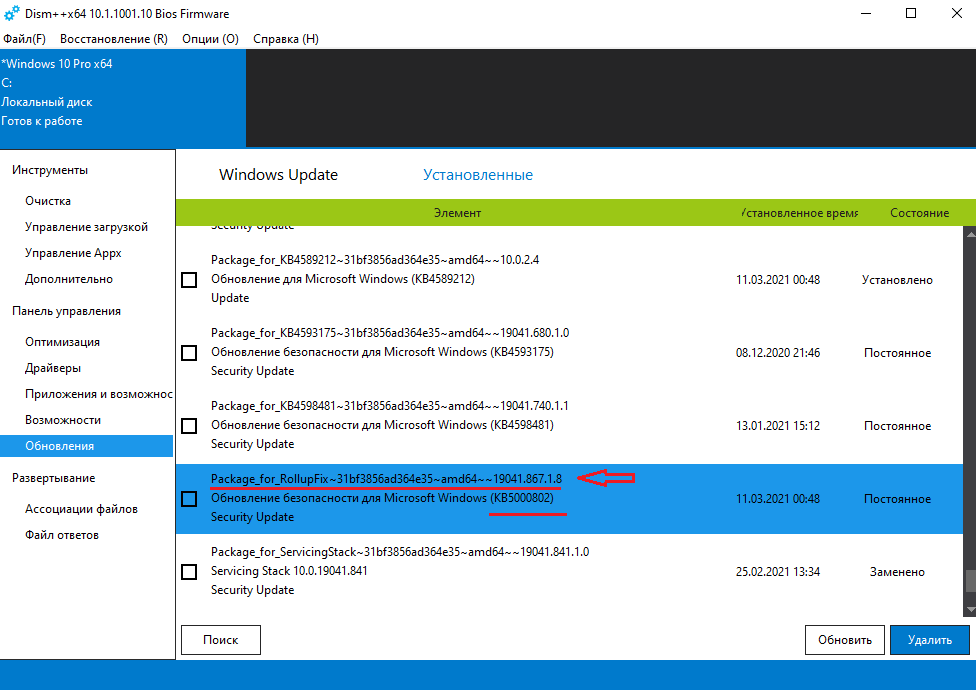976x690 pixels.
Task: Switch to the Windows Update tab
Action: [278, 175]
